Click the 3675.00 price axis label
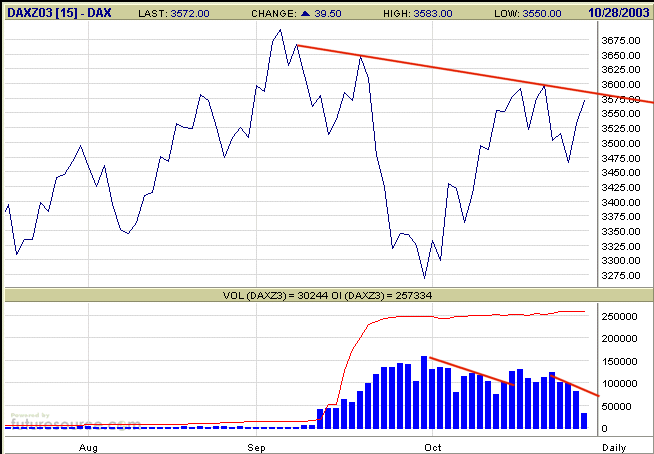Viewport: 654px width, 454px height. pos(621,40)
